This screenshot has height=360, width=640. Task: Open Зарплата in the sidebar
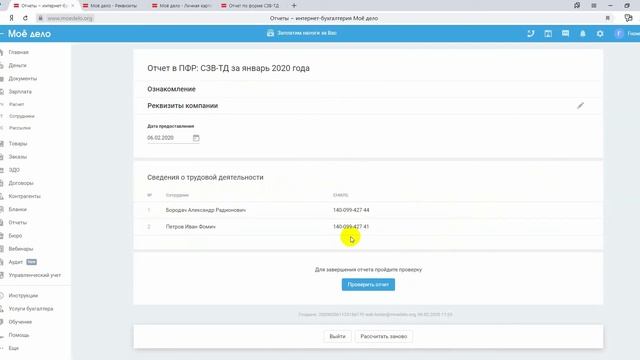[20, 92]
